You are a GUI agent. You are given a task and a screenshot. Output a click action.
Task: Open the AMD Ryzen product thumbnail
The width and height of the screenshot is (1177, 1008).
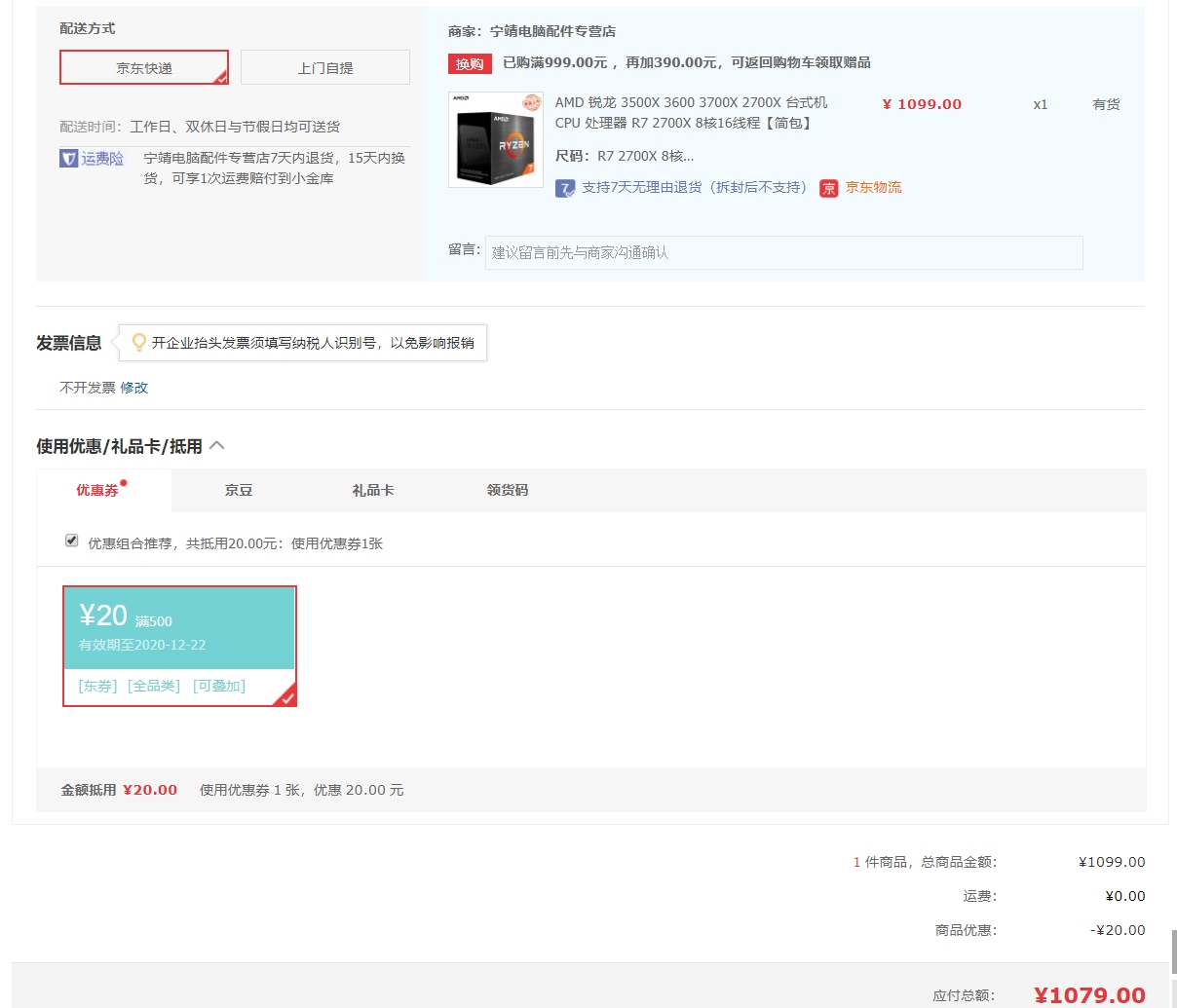coord(496,139)
